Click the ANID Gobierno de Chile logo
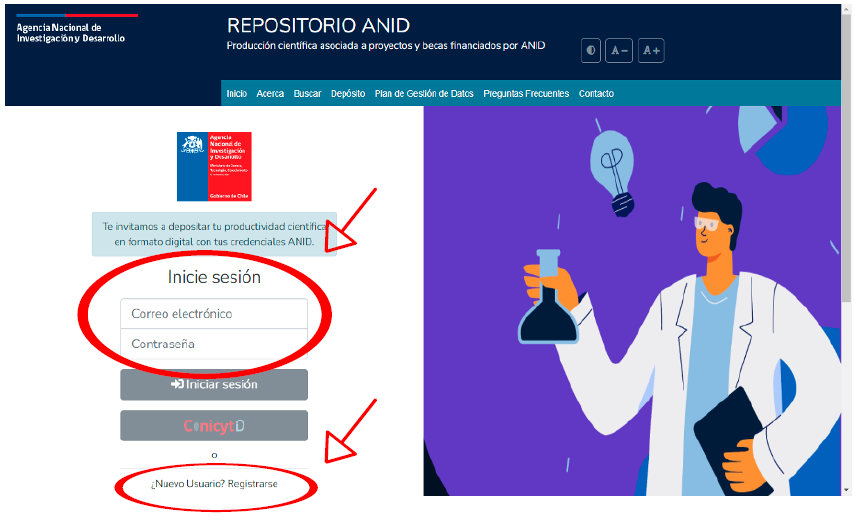Image resolution: width=858 pixels, height=520 pixels. click(214, 166)
